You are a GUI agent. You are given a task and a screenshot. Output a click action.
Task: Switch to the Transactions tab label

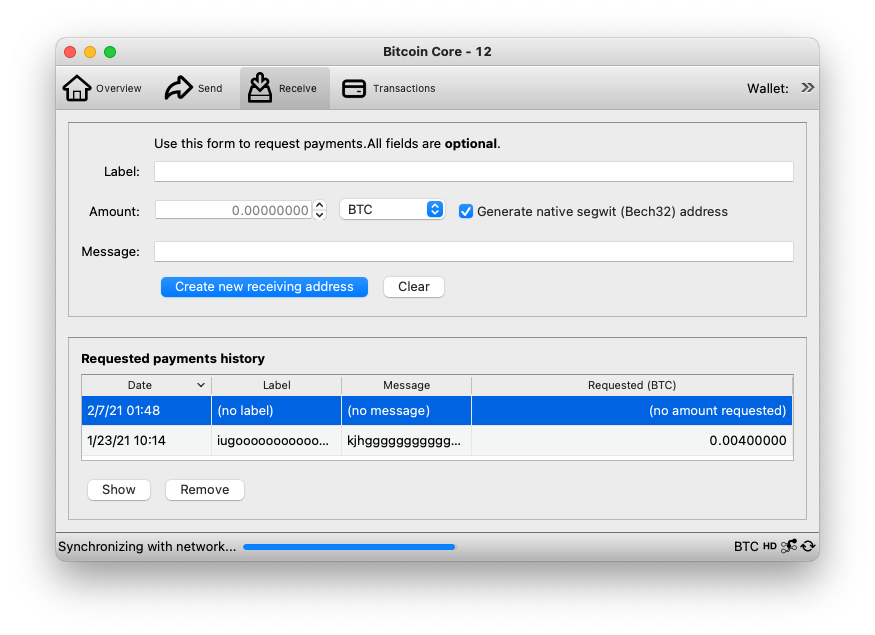click(404, 88)
